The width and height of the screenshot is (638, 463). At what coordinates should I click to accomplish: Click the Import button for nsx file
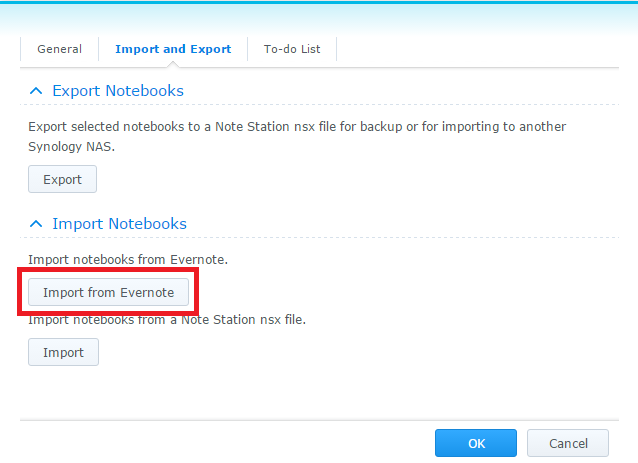click(63, 352)
